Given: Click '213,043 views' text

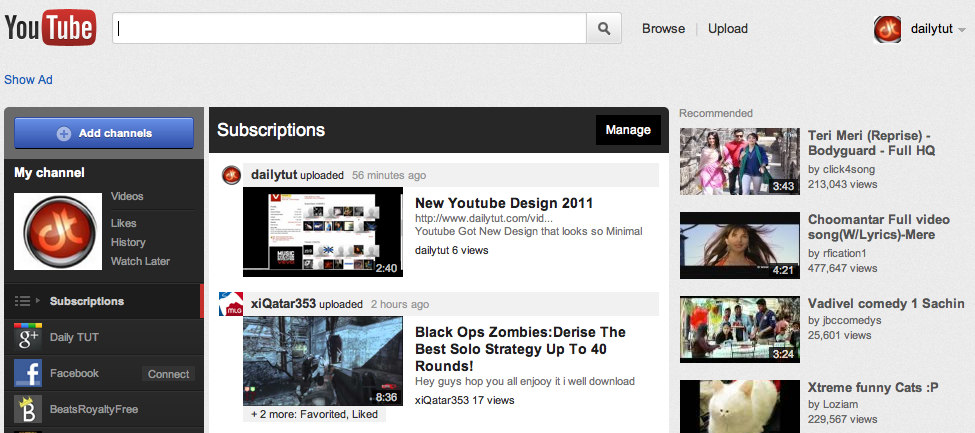Looking at the screenshot, I should click(x=843, y=184).
